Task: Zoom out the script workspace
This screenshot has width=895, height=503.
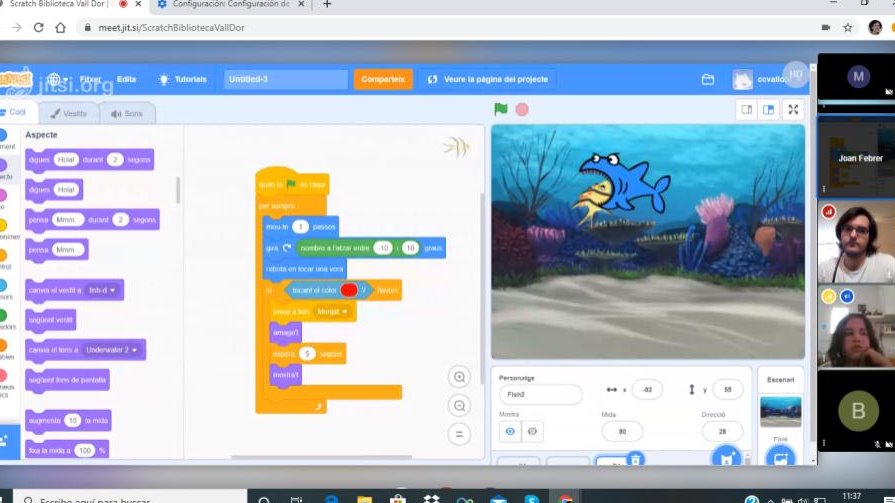Action: pos(459,405)
